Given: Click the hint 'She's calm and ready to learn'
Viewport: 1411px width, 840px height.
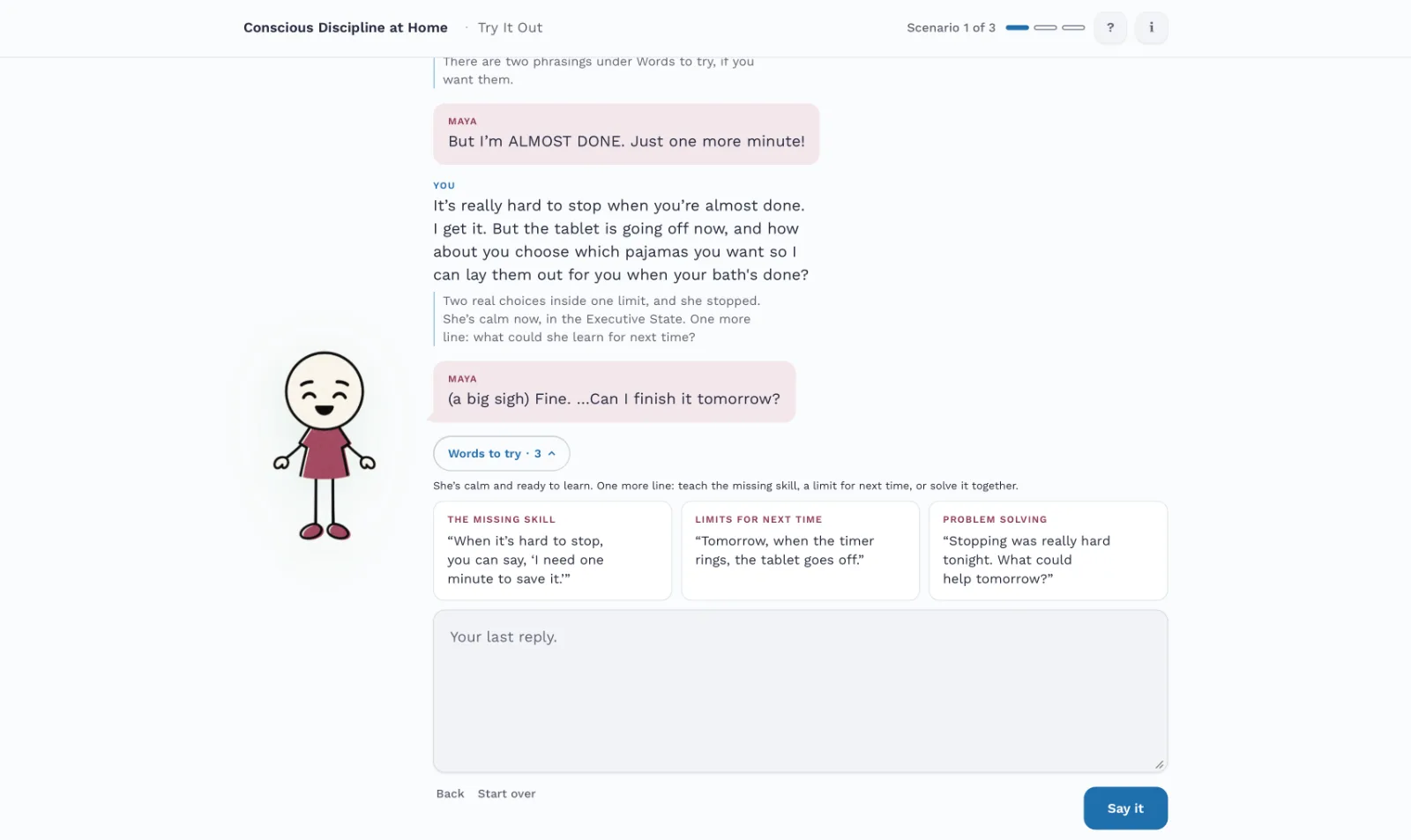Looking at the screenshot, I should tap(725, 486).
